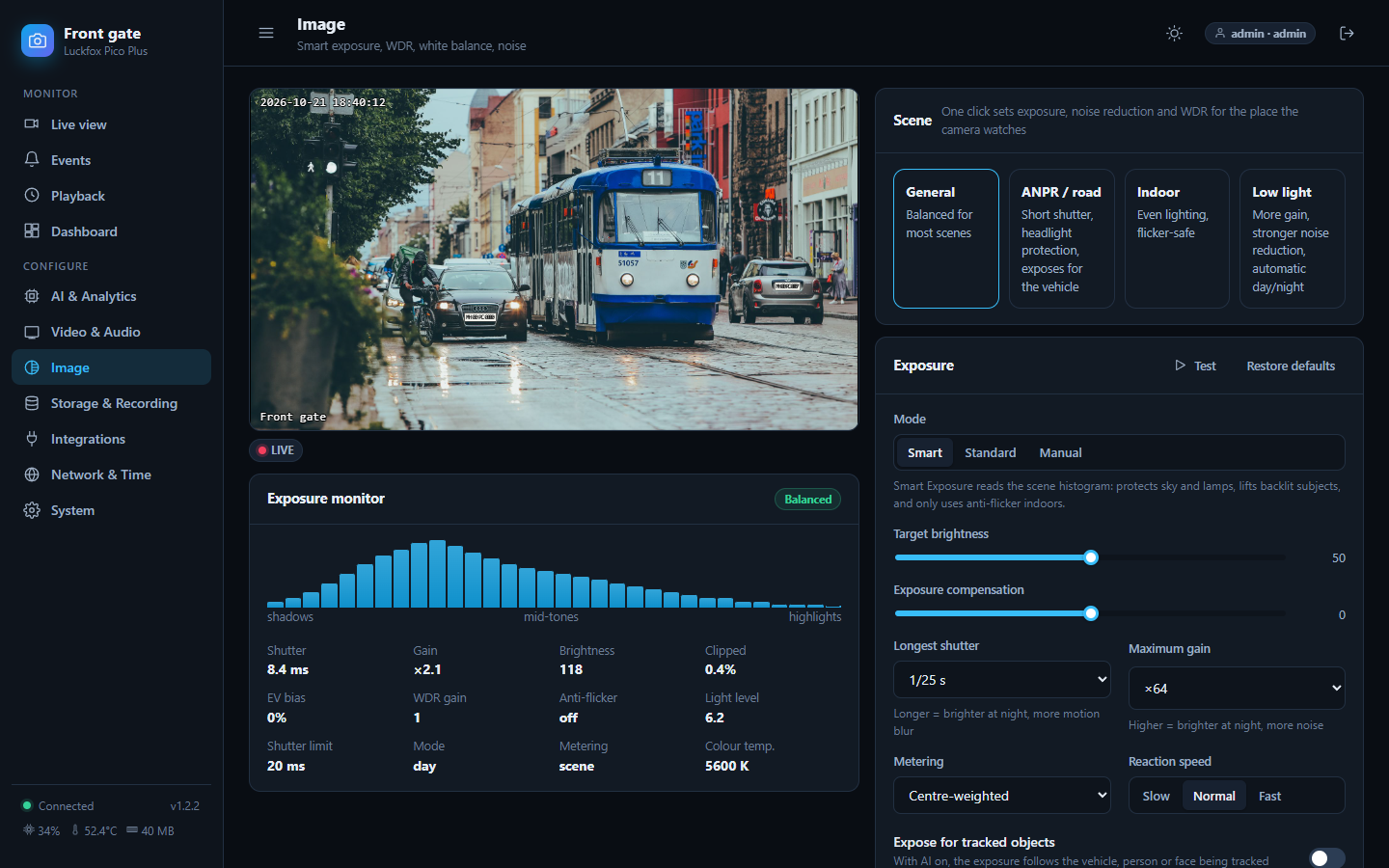Open the Longest shutter 1/25 s dropdown
The height and width of the screenshot is (868, 1389).
tap(1002, 680)
